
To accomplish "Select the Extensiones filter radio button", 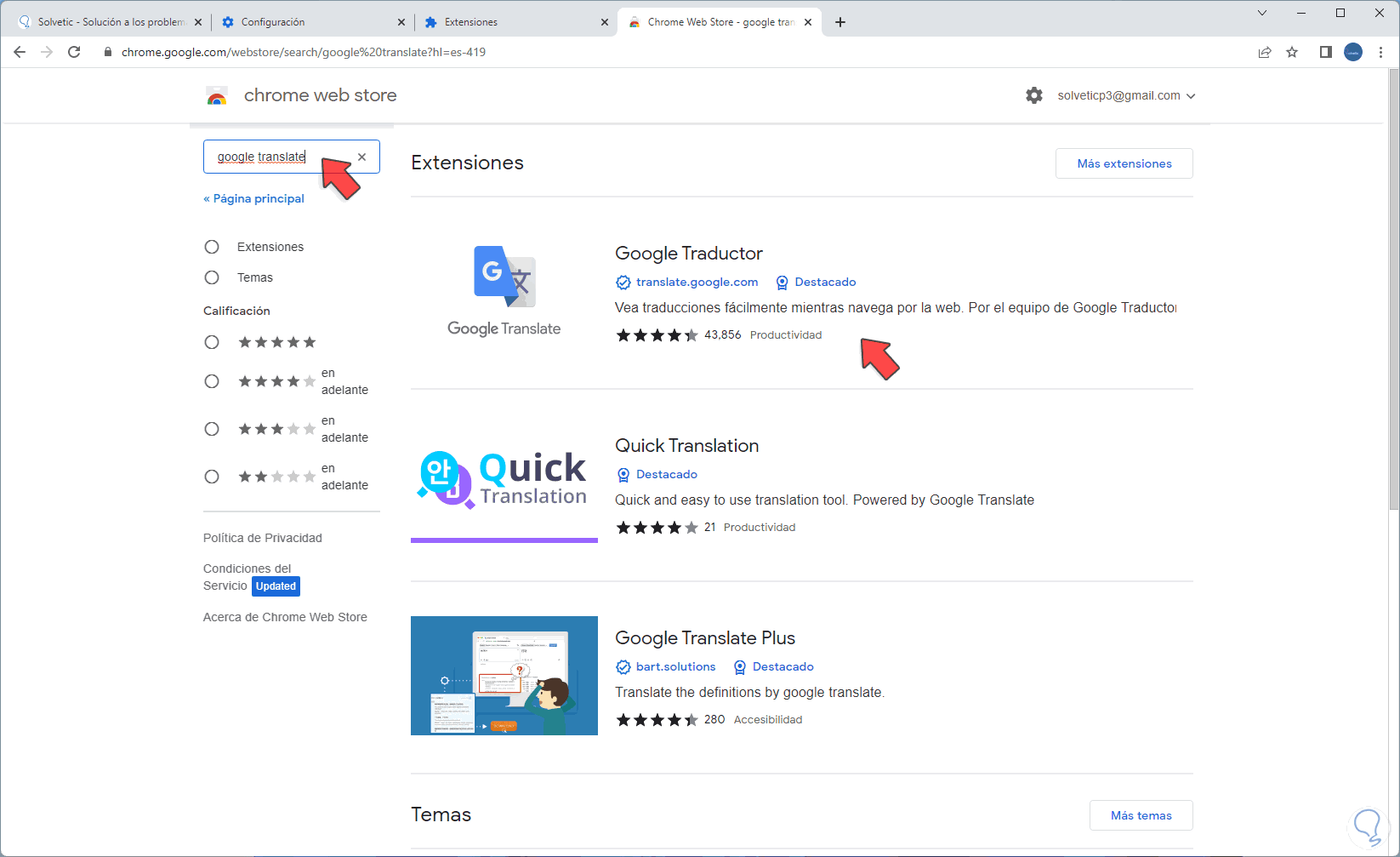I will point(212,247).
